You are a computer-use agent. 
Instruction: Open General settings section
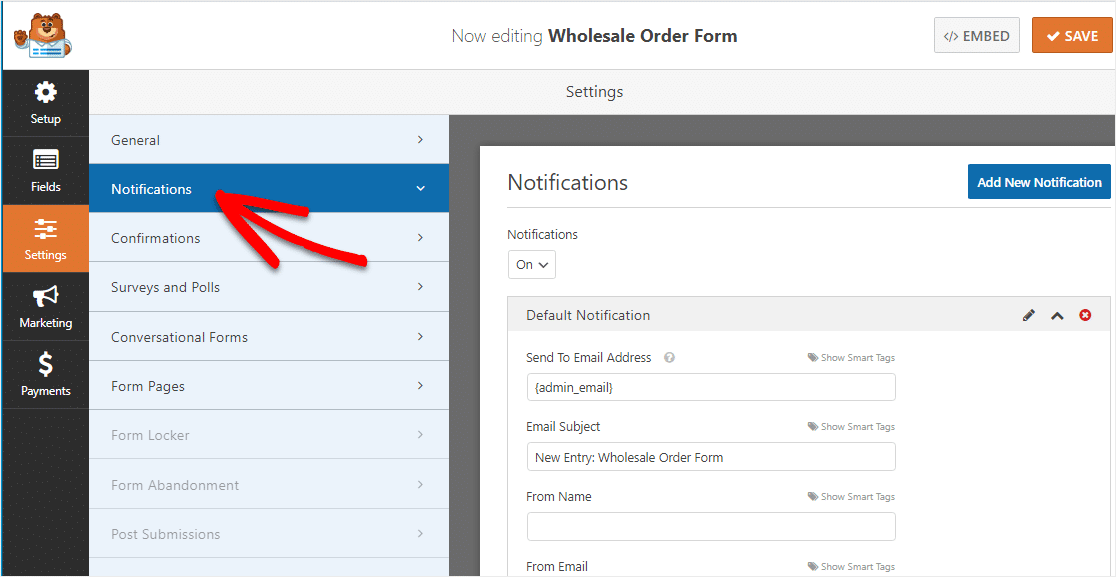269,140
